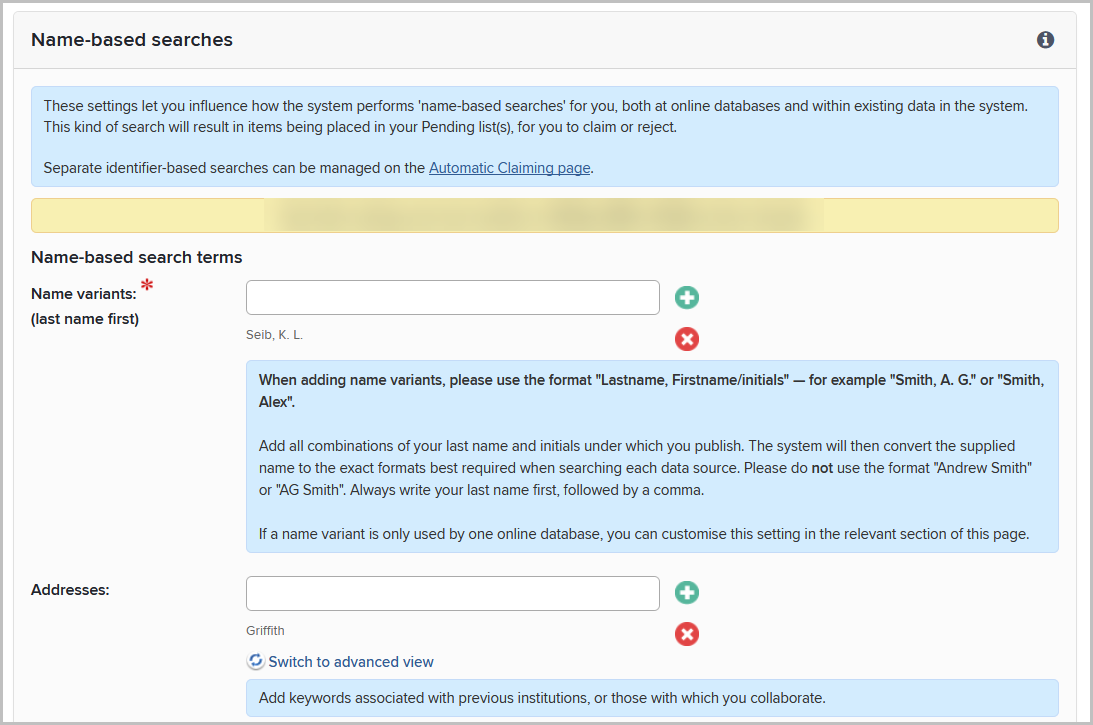Viewport: 1093px width, 725px height.
Task: Click the 'Name variants:' field label
Action: (83, 293)
